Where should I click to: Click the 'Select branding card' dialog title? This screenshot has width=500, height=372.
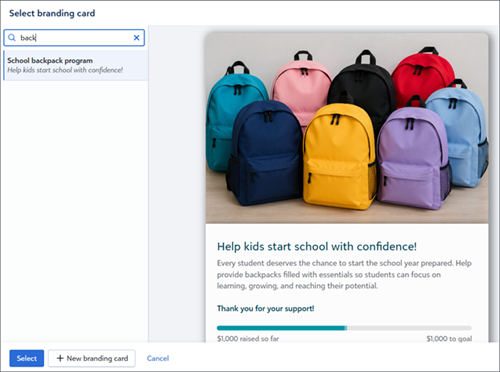click(52, 13)
